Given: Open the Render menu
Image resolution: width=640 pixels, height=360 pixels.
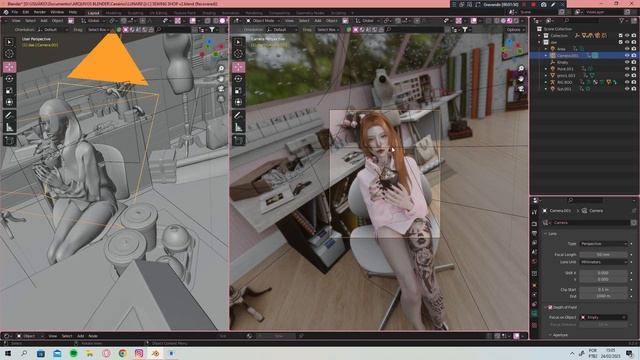Looking at the screenshot, I should click(40, 12).
